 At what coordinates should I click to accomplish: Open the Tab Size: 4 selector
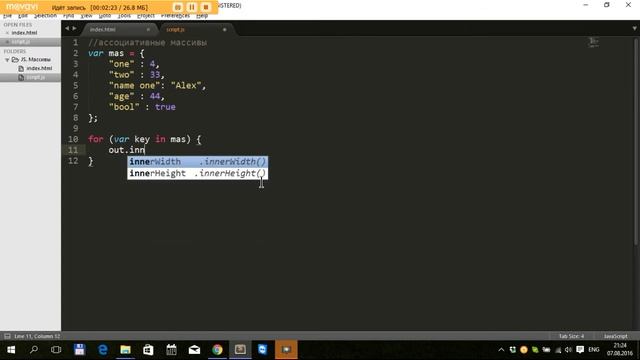point(571,336)
